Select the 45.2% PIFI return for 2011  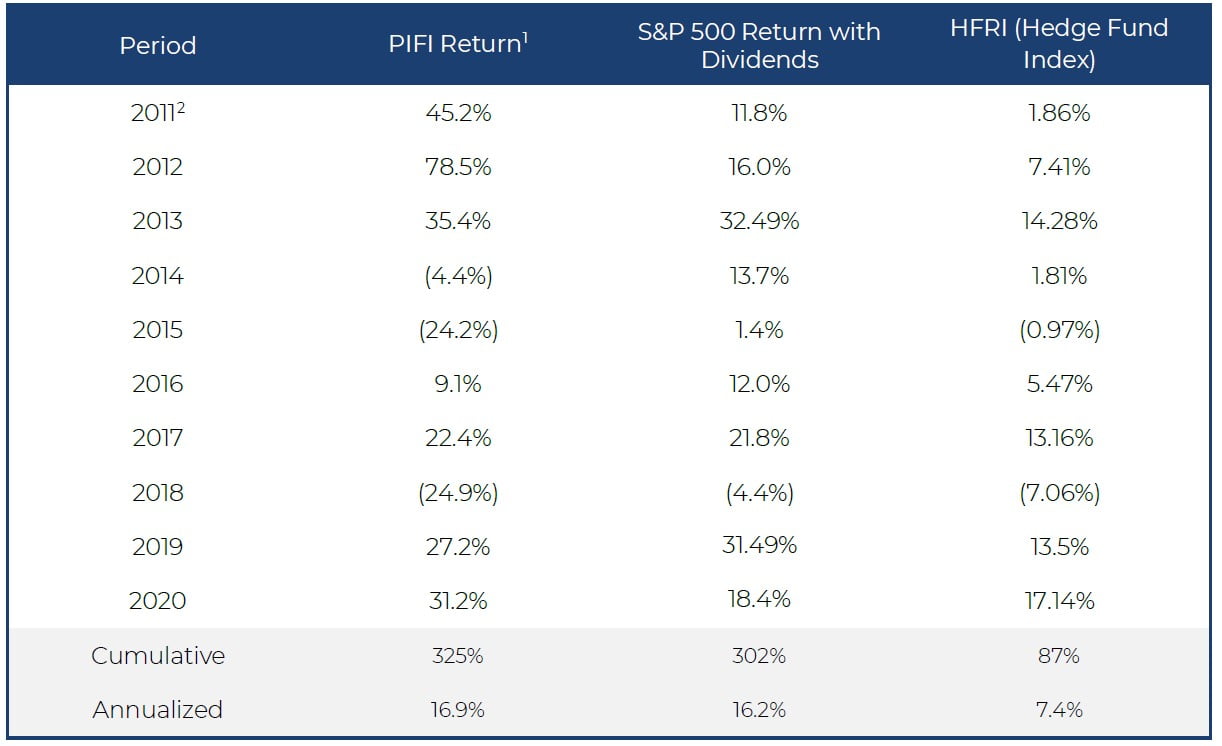(x=457, y=113)
